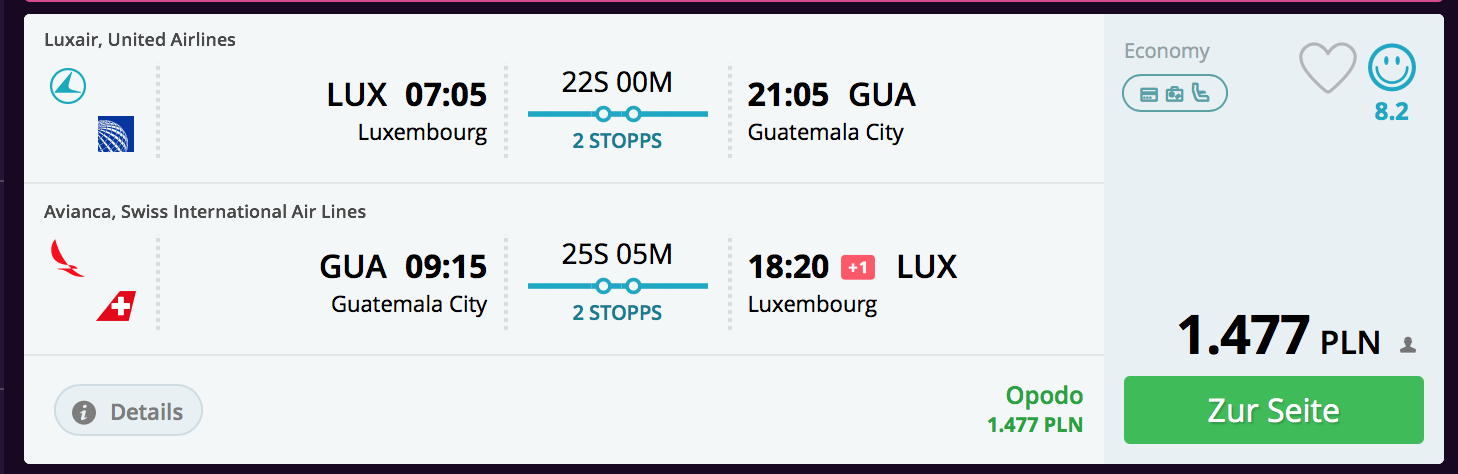Screen dimensions: 1458x474
Task: Open the flight Details button
Action: coord(128,411)
